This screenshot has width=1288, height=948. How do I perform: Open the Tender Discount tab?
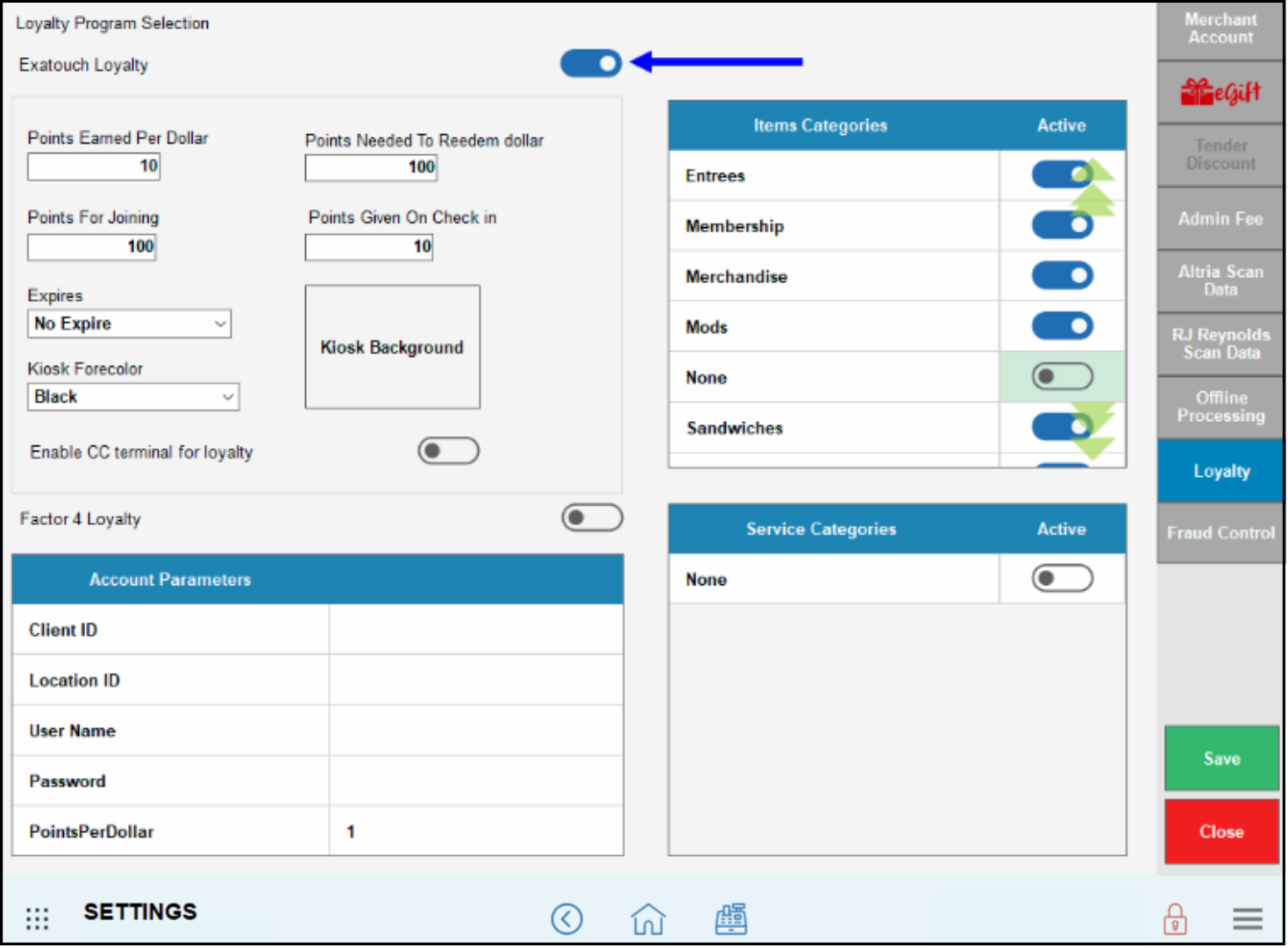(x=1220, y=155)
